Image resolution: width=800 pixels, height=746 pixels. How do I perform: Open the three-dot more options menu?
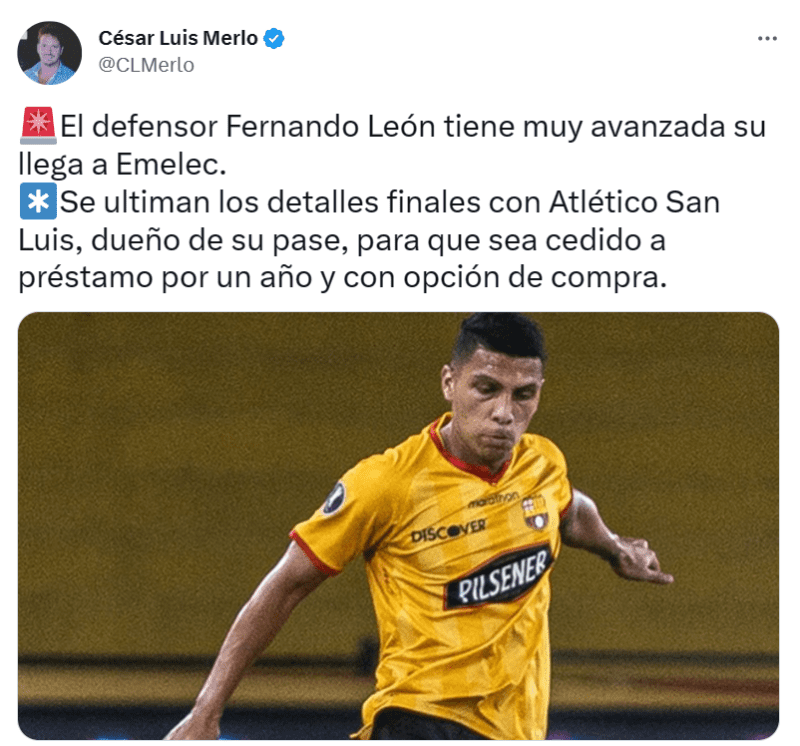click(x=767, y=38)
